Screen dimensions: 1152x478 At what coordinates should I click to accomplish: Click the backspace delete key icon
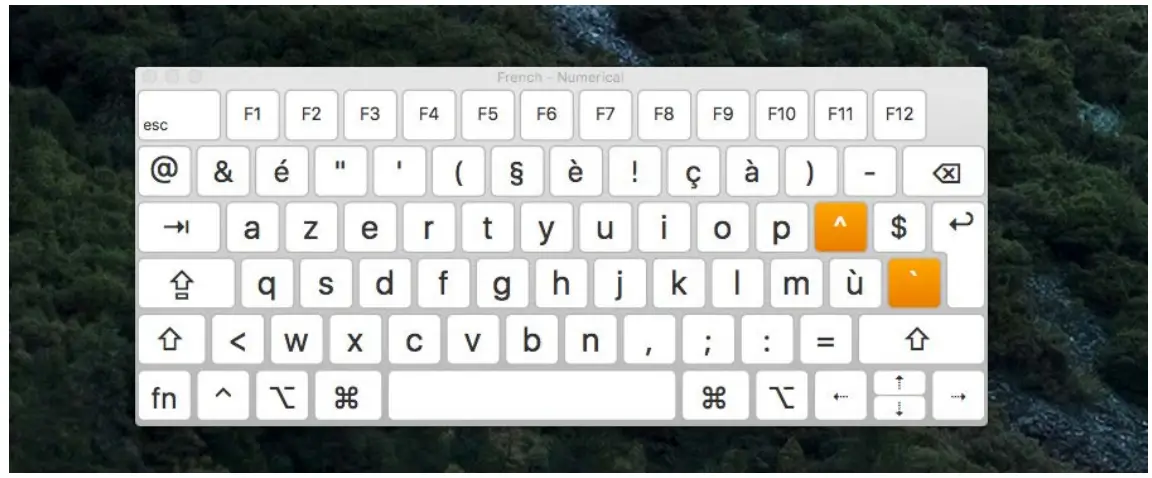(944, 172)
